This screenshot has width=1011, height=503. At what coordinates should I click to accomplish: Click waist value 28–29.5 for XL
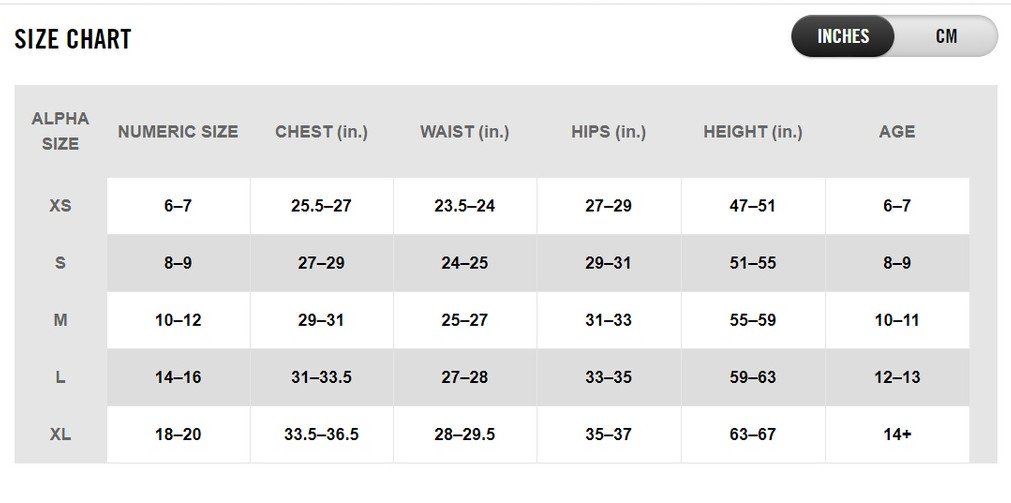[x=464, y=434]
